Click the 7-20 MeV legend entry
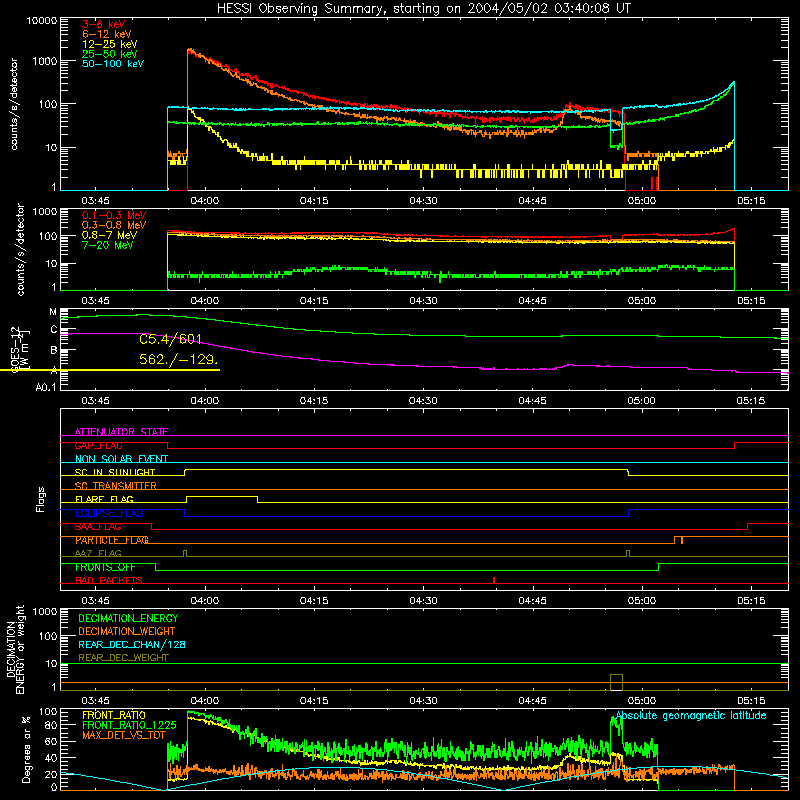Image resolution: width=800 pixels, height=800 pixels. (108, 245)
